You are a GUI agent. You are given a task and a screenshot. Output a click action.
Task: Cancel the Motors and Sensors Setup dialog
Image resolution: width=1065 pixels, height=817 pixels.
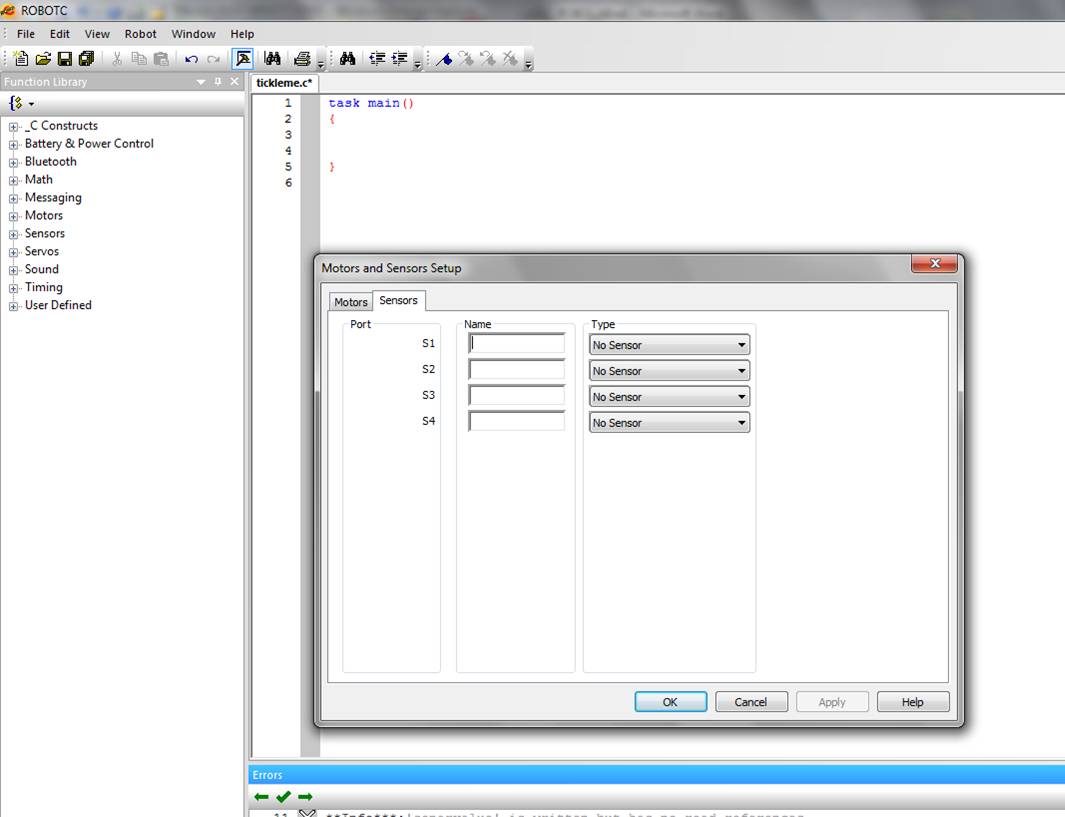pos(751,702)
